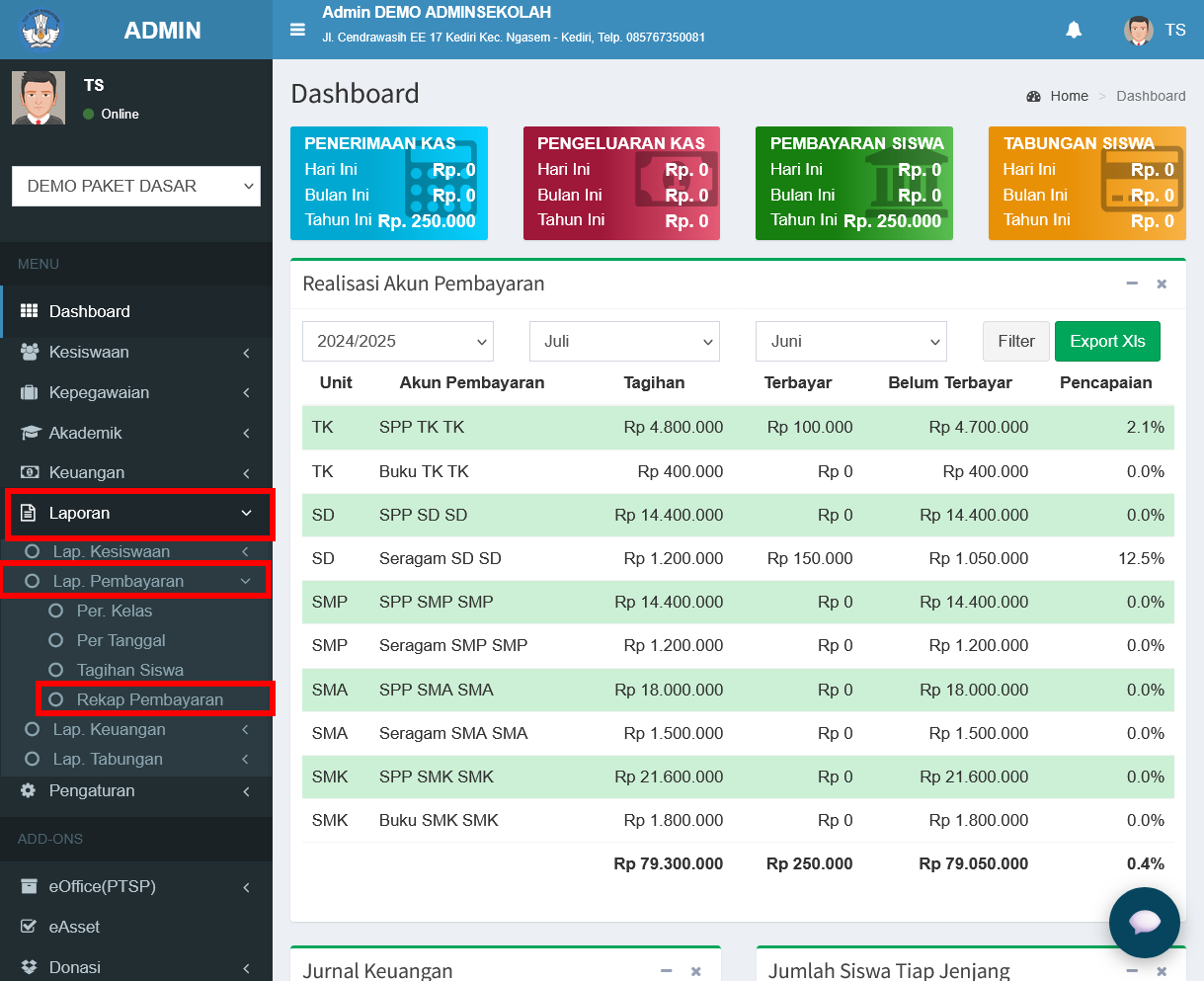Click the Kepegawaian briefcase icon
This screenshot has width=1204, height=981.
click(x=29, y=392)
